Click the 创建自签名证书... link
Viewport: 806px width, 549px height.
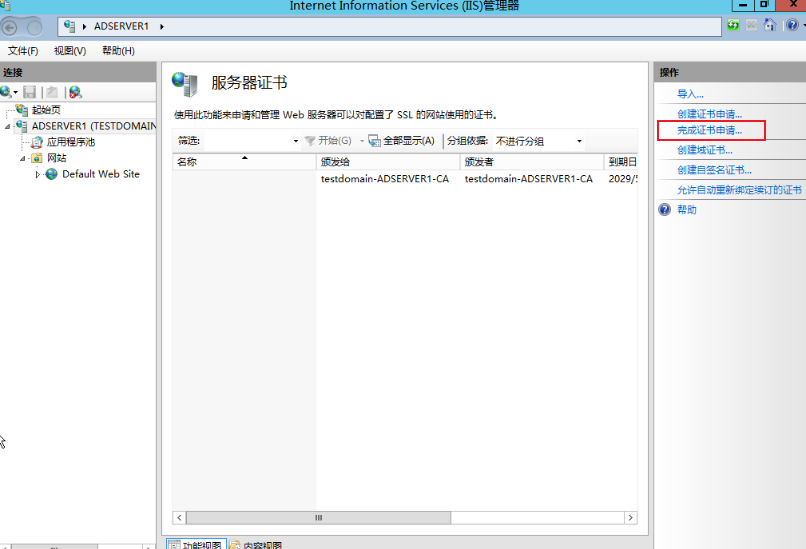pyautogui.click(x=715, y=170)
